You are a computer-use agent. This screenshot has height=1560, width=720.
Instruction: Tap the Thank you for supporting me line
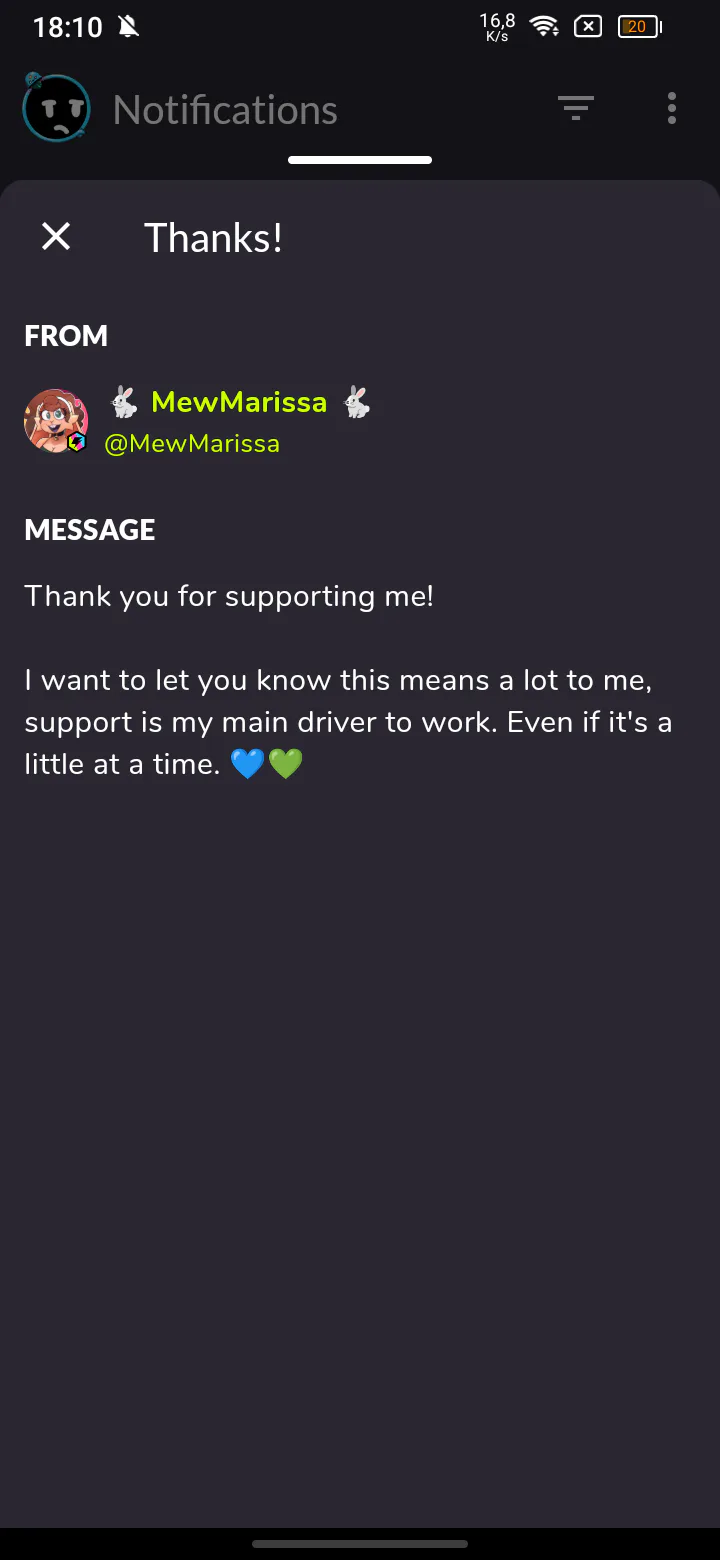(x=229, y=597)
